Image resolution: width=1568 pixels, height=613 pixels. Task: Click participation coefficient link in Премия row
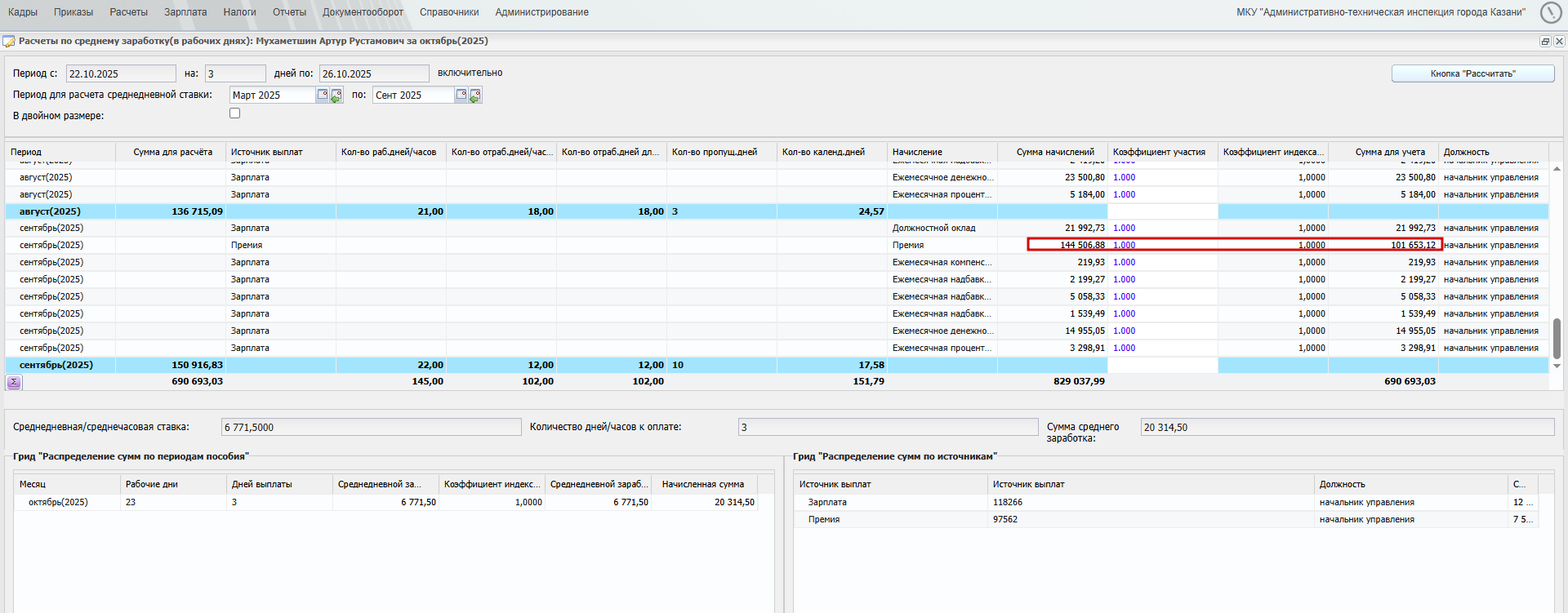(1124, 245)
